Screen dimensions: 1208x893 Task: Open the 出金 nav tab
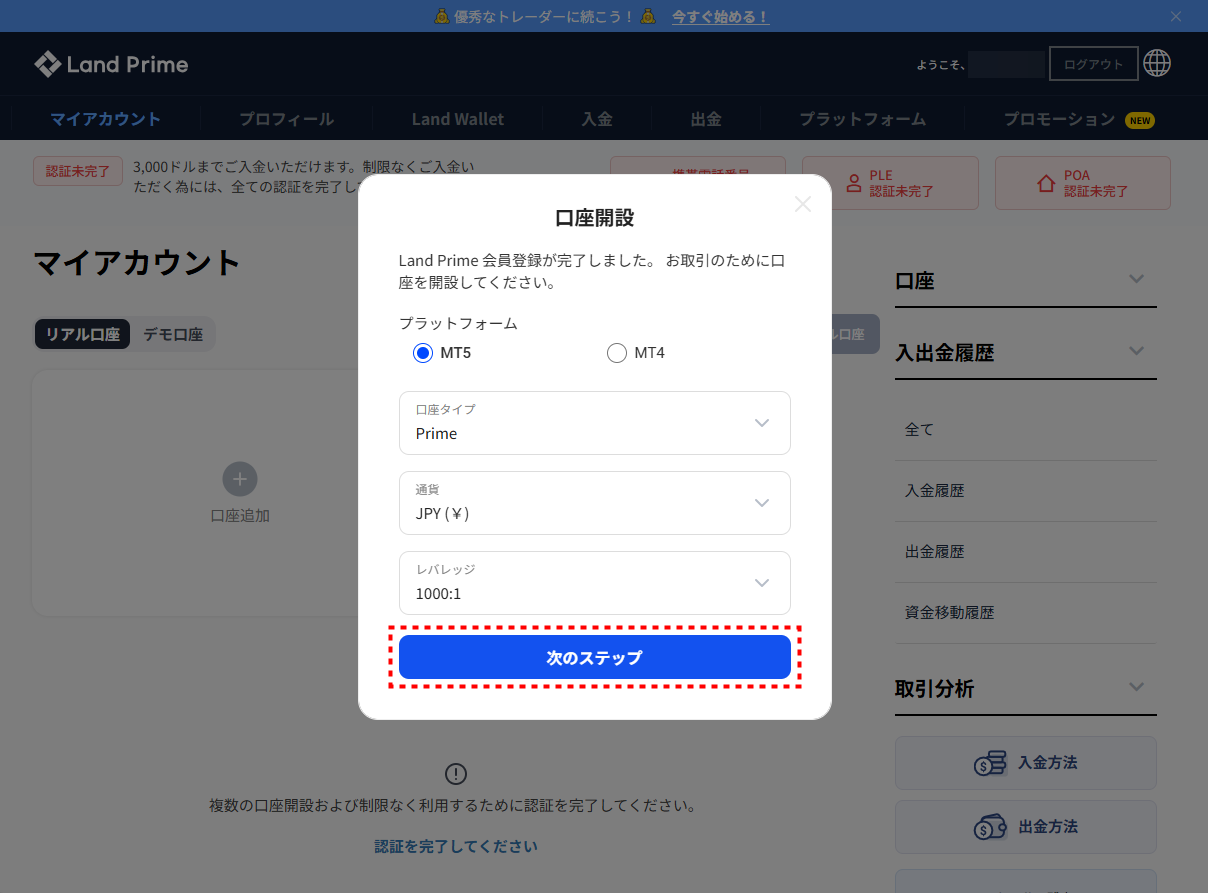(706, 119)
